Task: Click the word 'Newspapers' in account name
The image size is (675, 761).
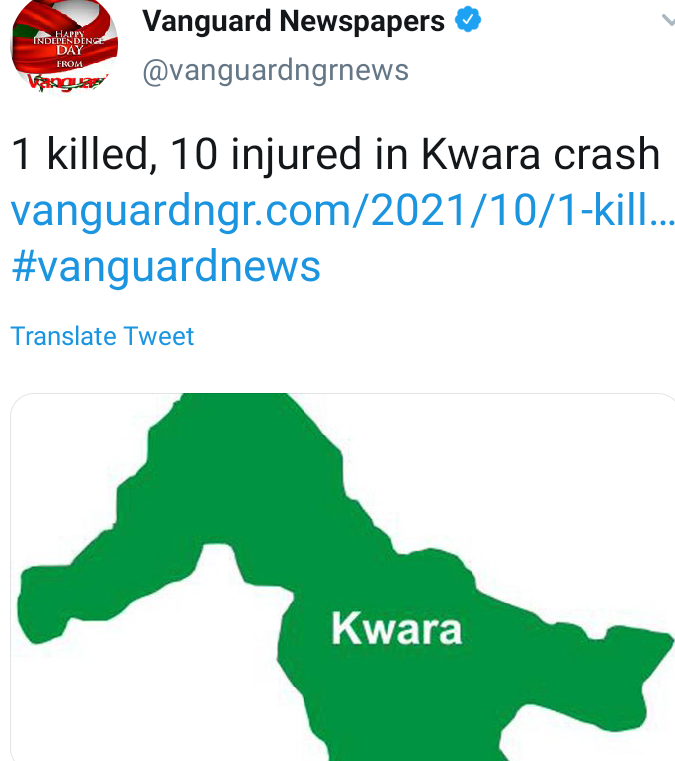Action: point(362,21)
